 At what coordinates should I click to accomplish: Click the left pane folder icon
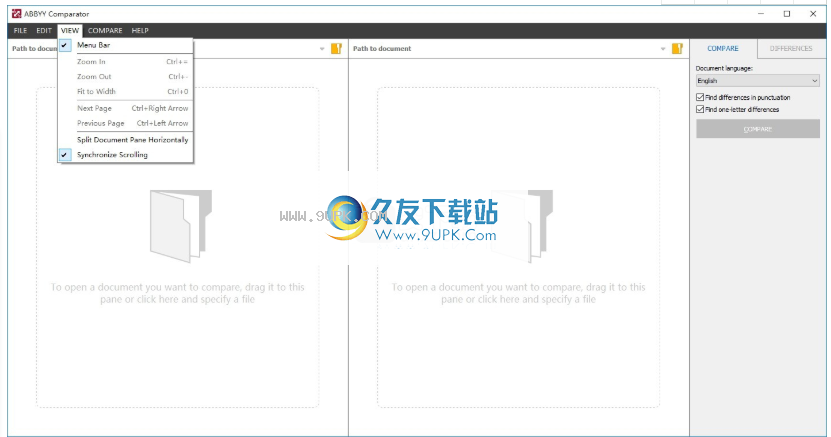(180, 226)
